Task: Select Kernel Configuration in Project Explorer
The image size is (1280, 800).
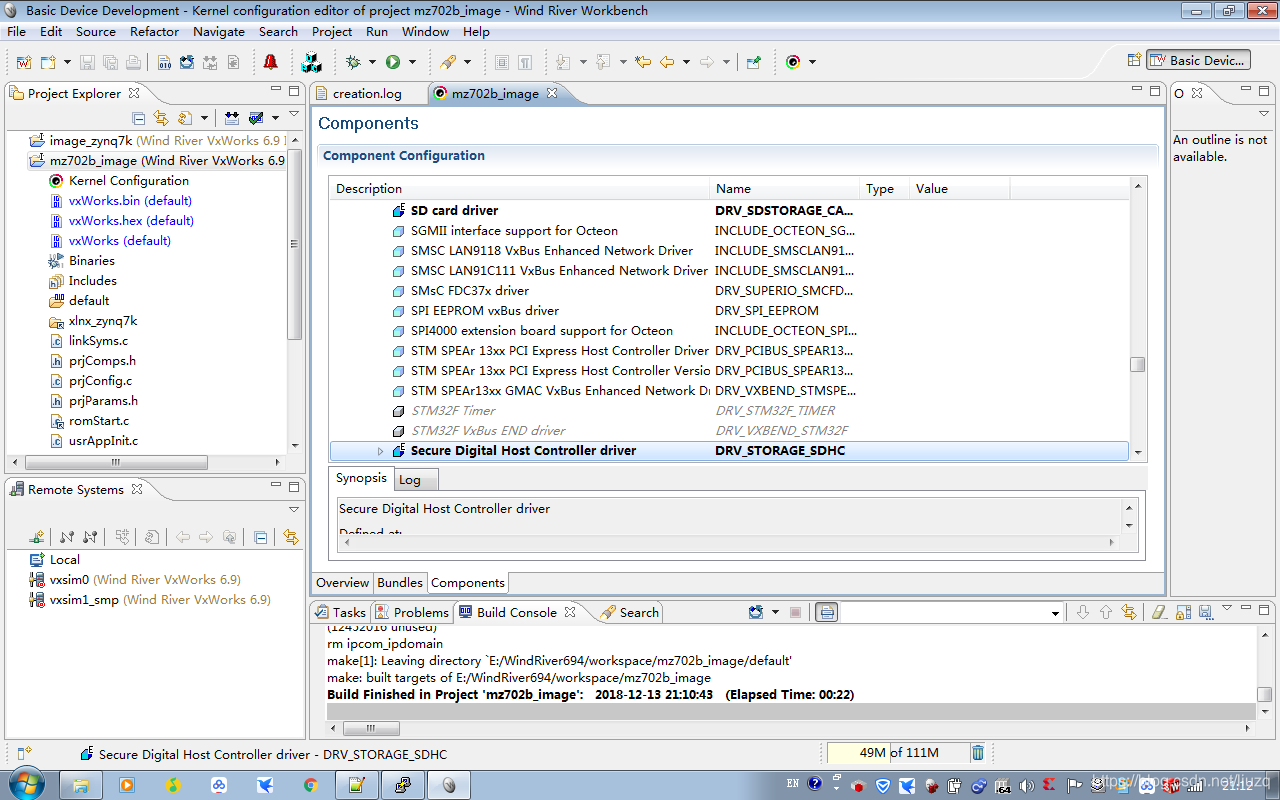Action: click(128, 181)
